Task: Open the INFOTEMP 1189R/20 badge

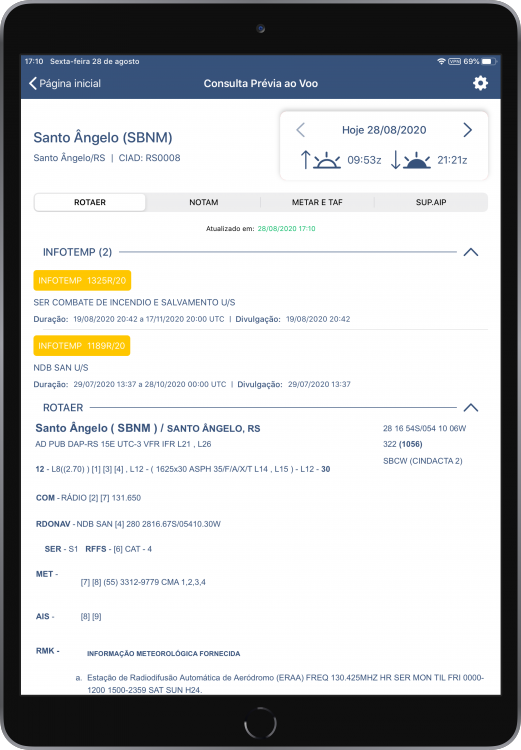Action: pos(82,346)
